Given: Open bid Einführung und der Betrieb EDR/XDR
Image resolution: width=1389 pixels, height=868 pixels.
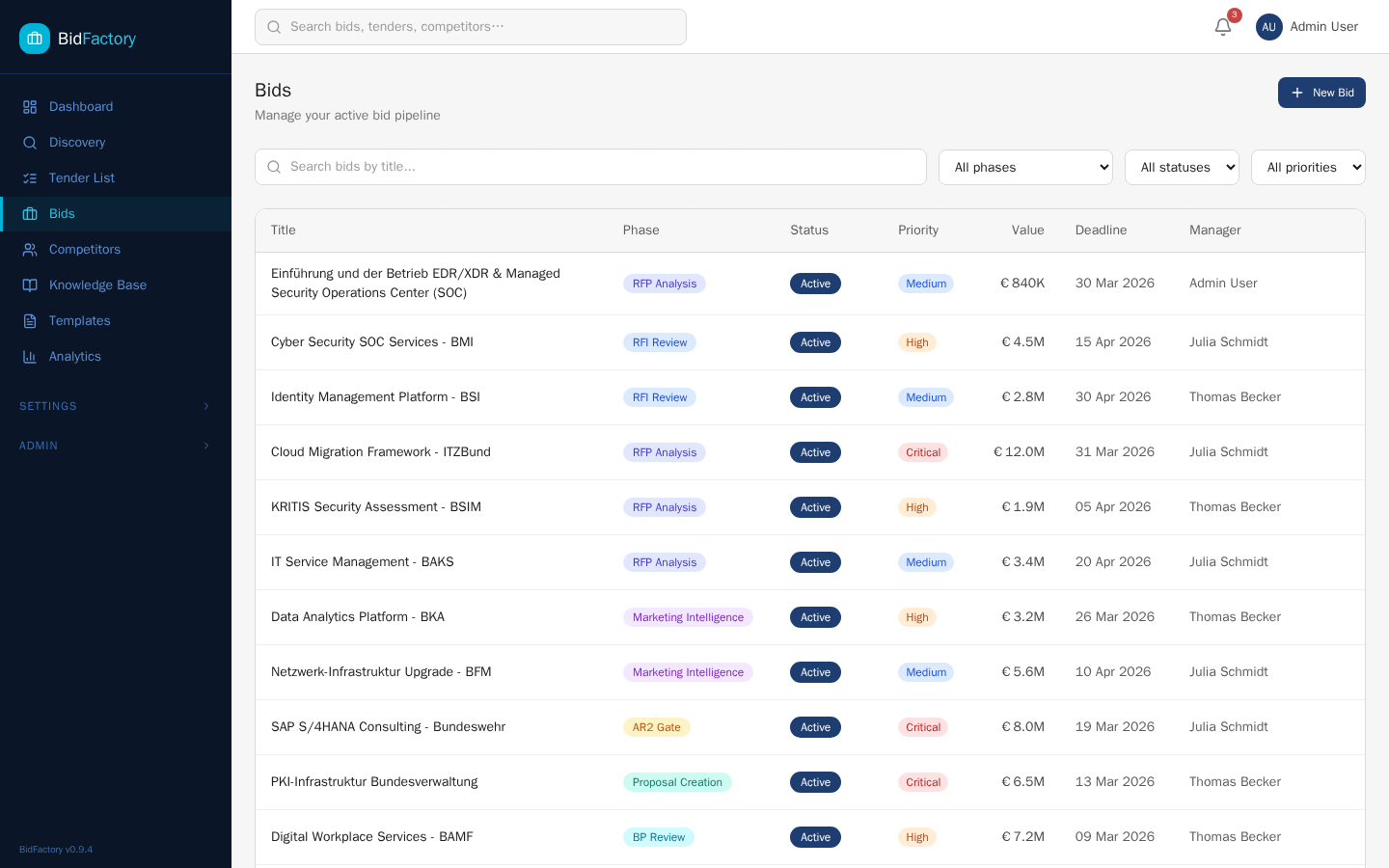Looking at the screenshot, I should point(416,284).
